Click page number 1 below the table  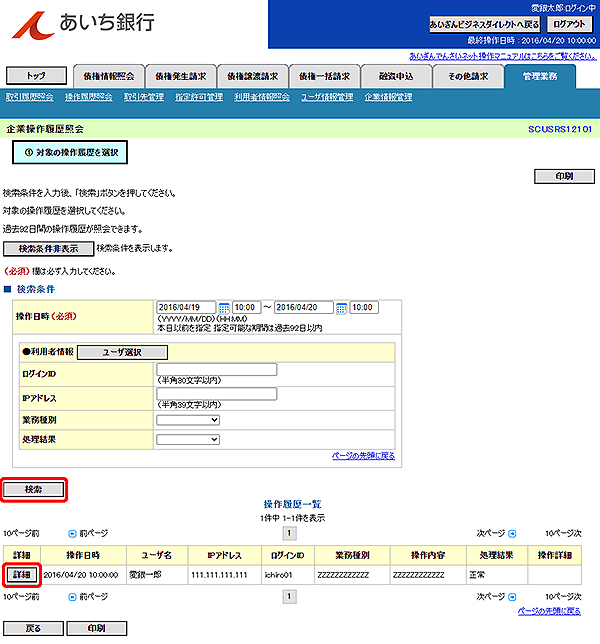click(290, 597)
